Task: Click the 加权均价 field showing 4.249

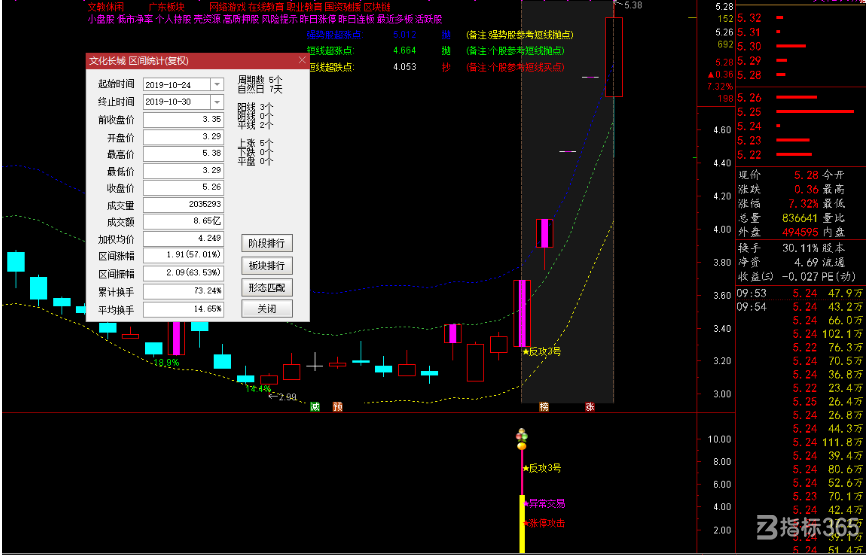Action: tap(183, 238)
